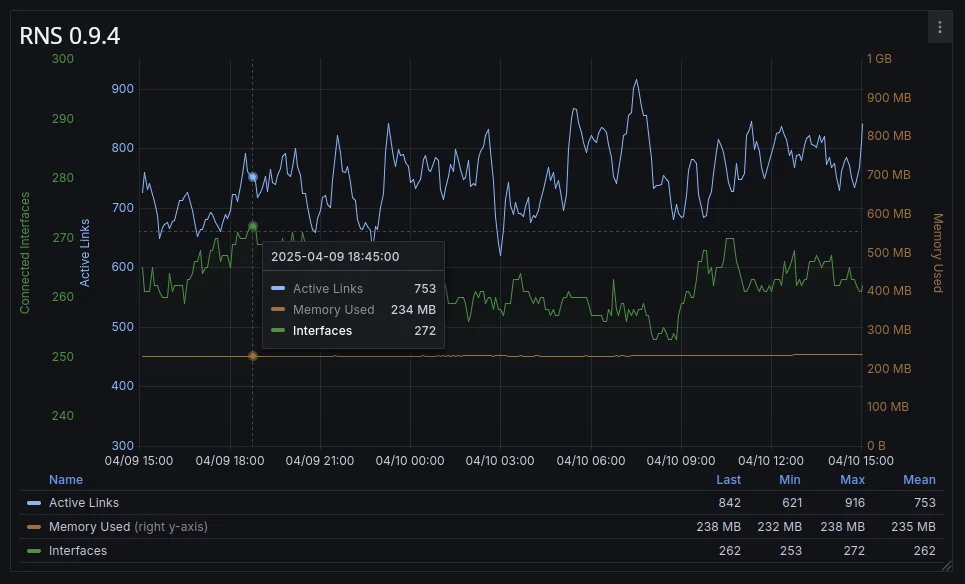Click the blue Active Links hover point on the graph
The width and height of the screenshot is (965, 584).
click(x=253, y=177)
